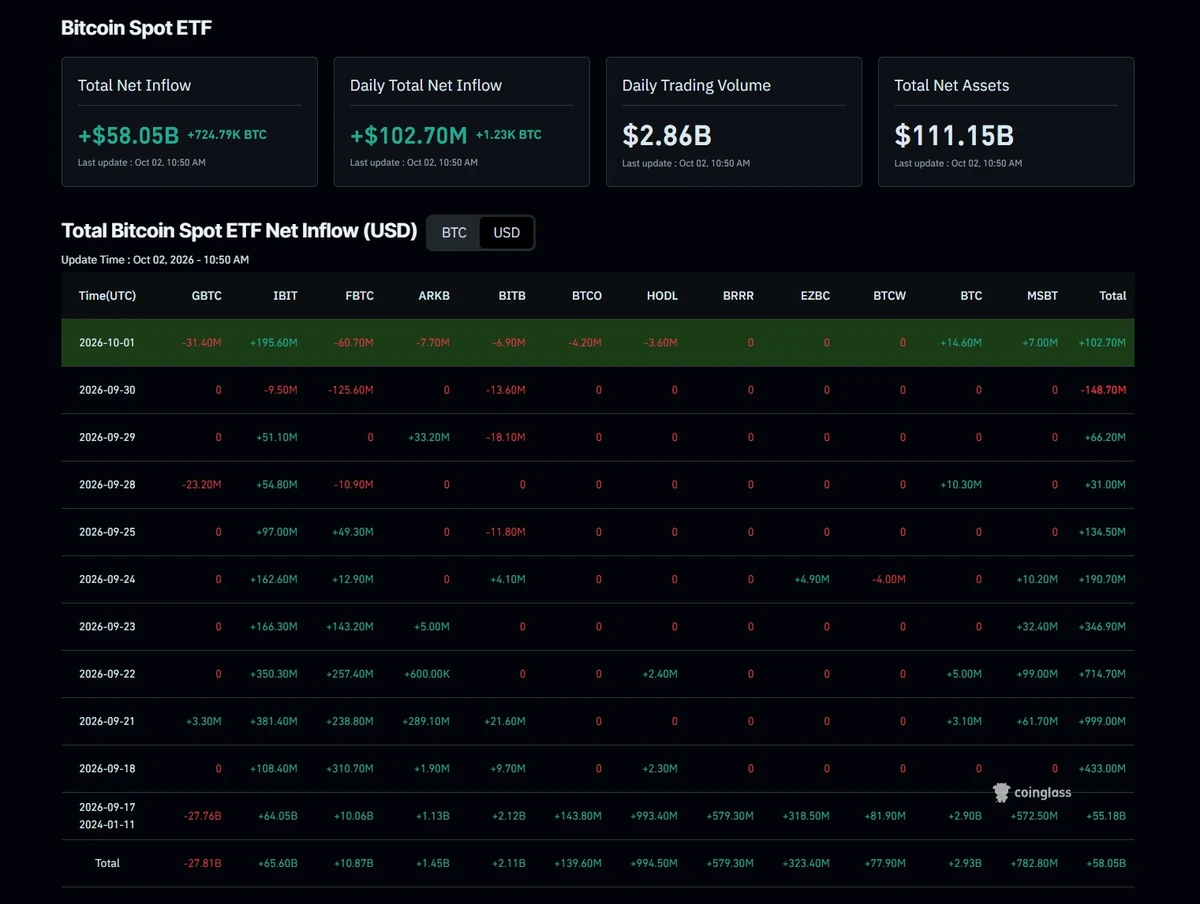Select the 2026-10-01 date row
The height and width of the screenshot is (904, 1200).
point(598,343)
